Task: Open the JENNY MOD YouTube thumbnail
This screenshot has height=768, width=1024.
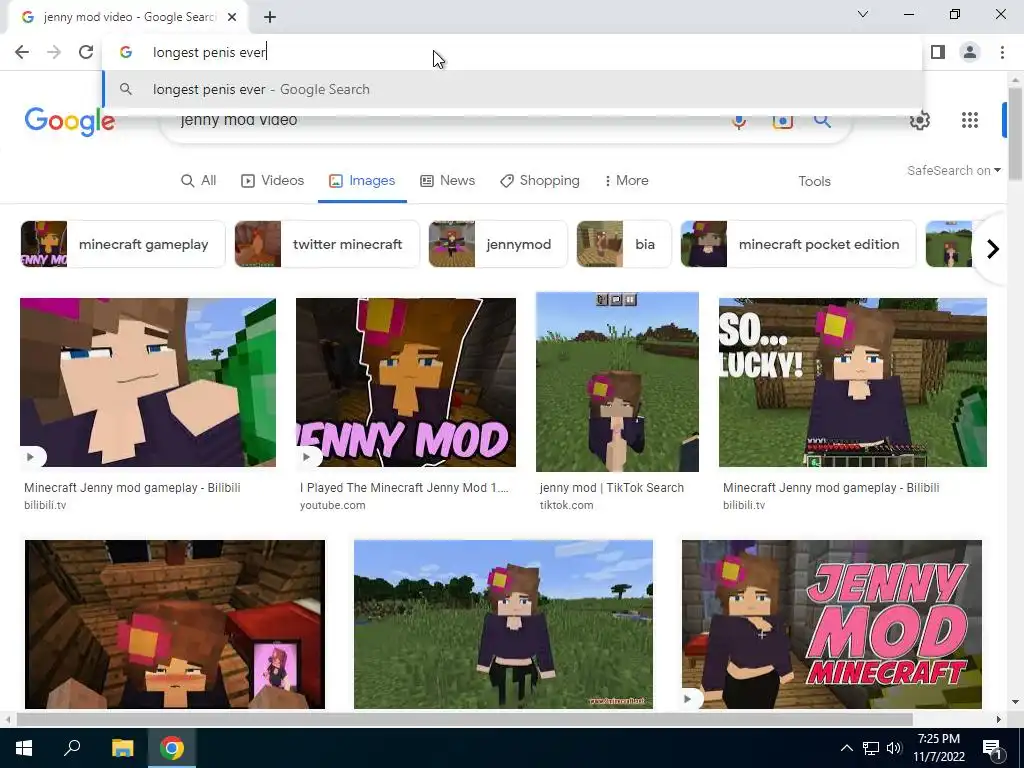Action: click(406, 383)
